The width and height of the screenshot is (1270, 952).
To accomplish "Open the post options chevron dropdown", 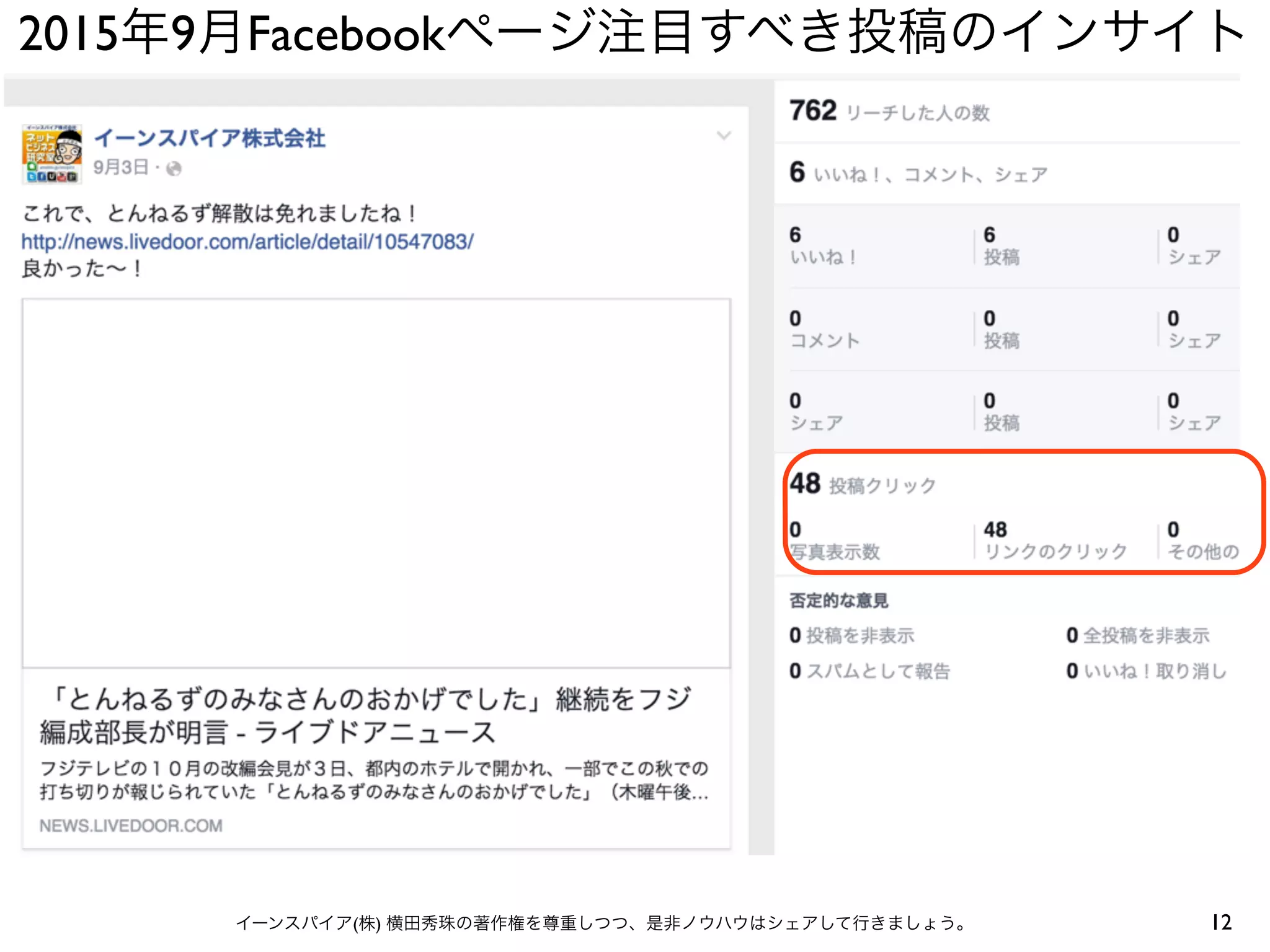I will 724,136.
